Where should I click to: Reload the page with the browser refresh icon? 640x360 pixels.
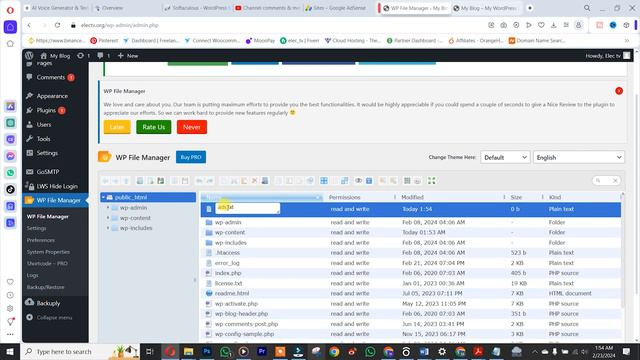(x=58, y=25)
